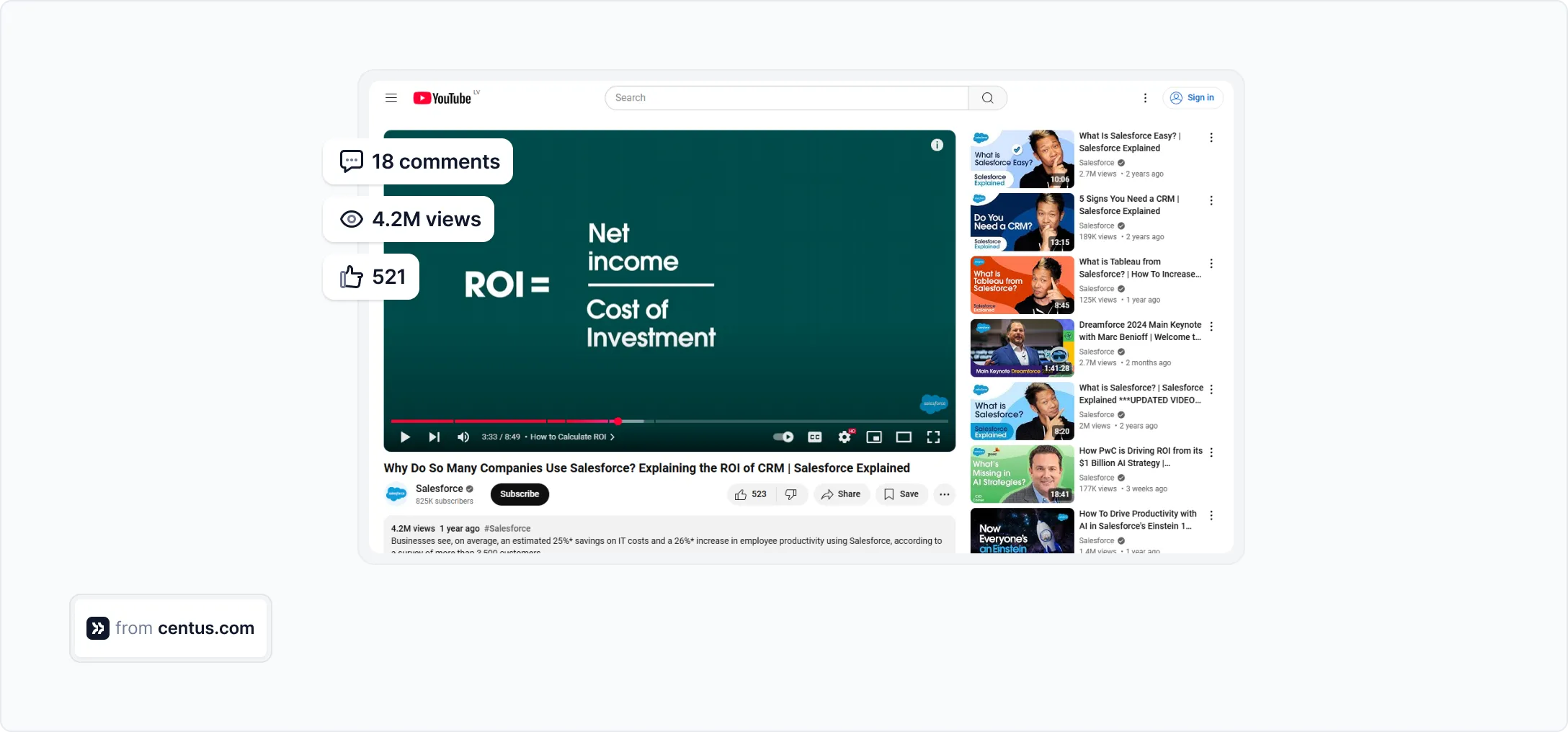Click the Sign in button
Image resolution: width=1568 pixels, height=732 pixels.
pyautogui.click(x=1193, y=97)
